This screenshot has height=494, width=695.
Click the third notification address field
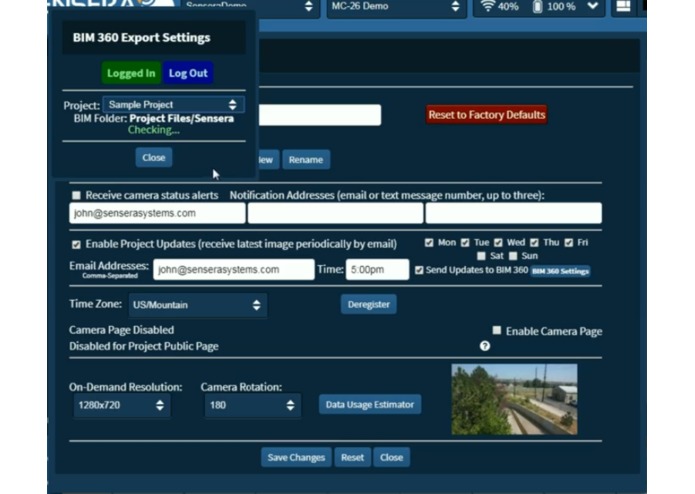(x=514, y=213)
